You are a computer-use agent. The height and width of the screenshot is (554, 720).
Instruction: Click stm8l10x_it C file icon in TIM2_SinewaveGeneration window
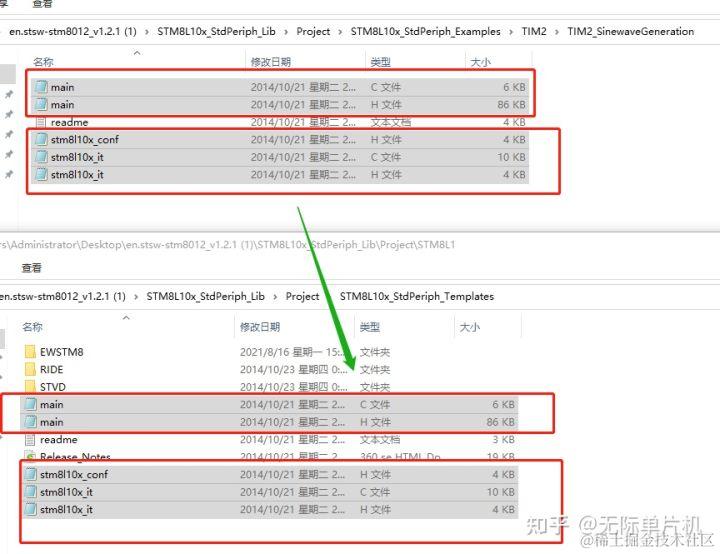click(41, 157)
